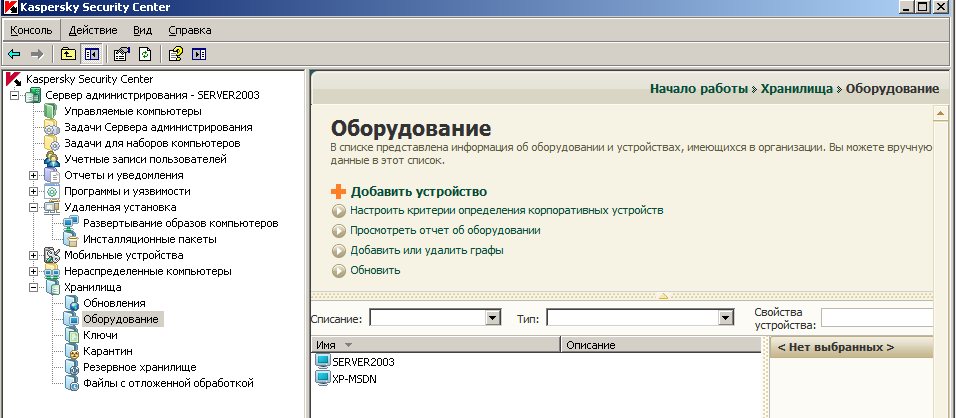
Task: Open the Справка menu
Action: coord(190,30)
